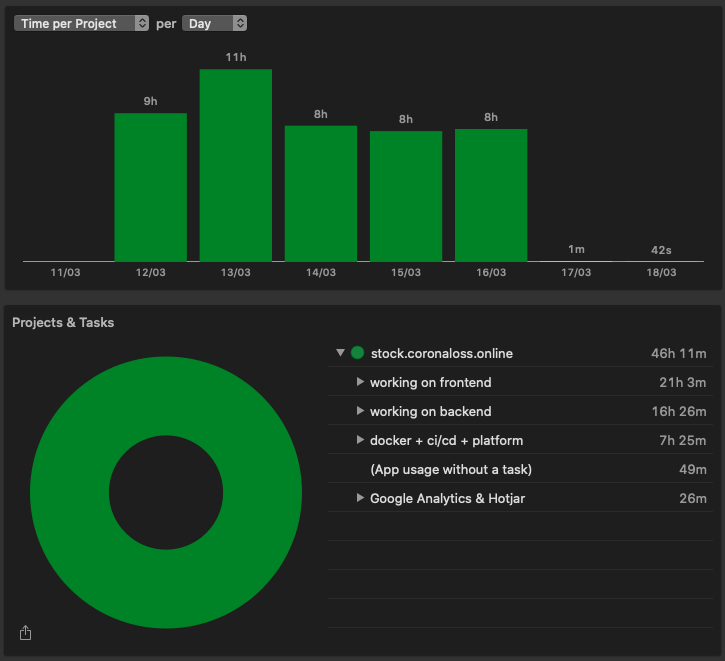Expand the Google Analytics & Hotjar task
The height and width of the screenshot is (661, 725).
click(360, 498)
